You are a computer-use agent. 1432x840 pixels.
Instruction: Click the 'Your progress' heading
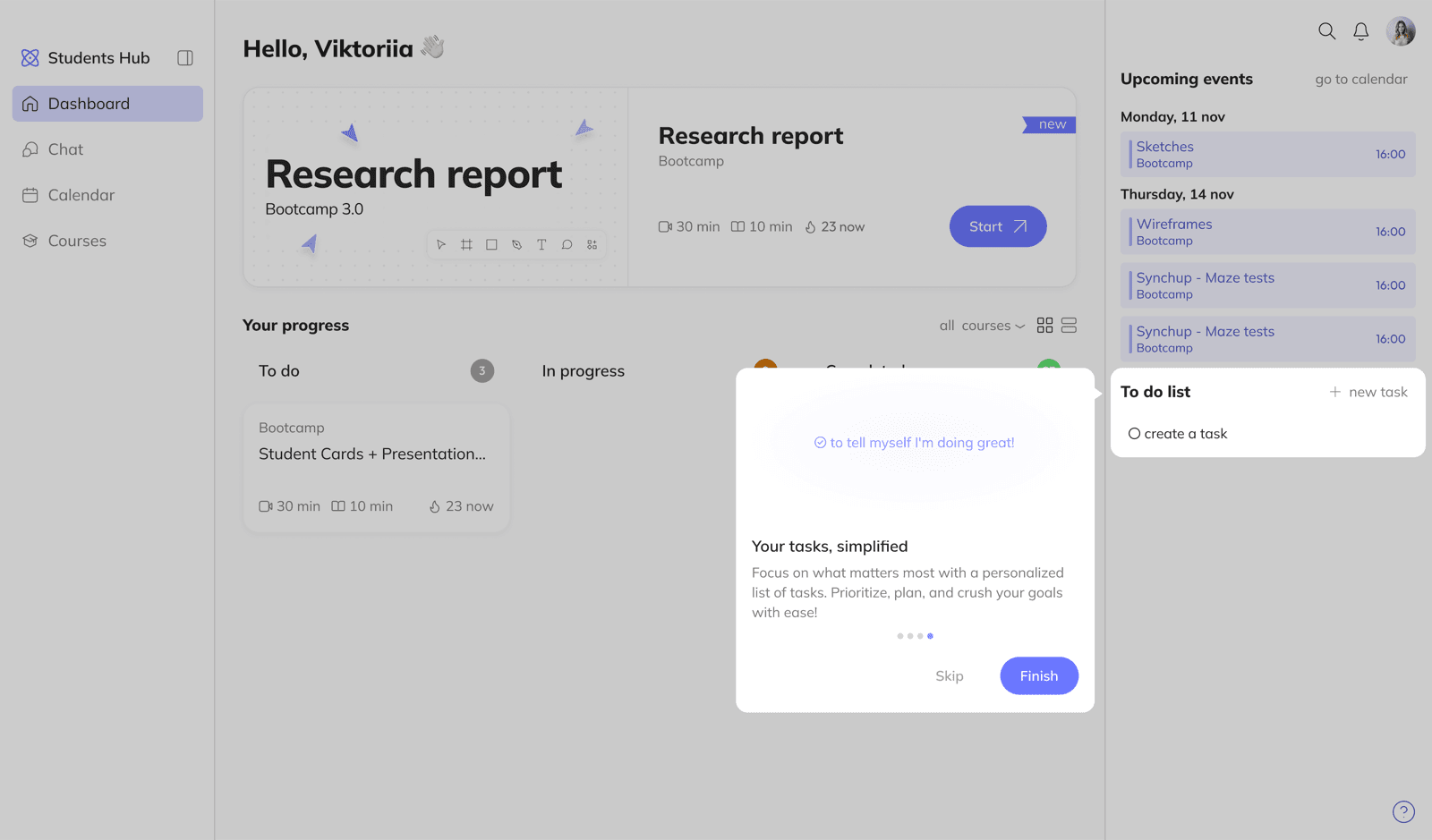pos(295,326)
